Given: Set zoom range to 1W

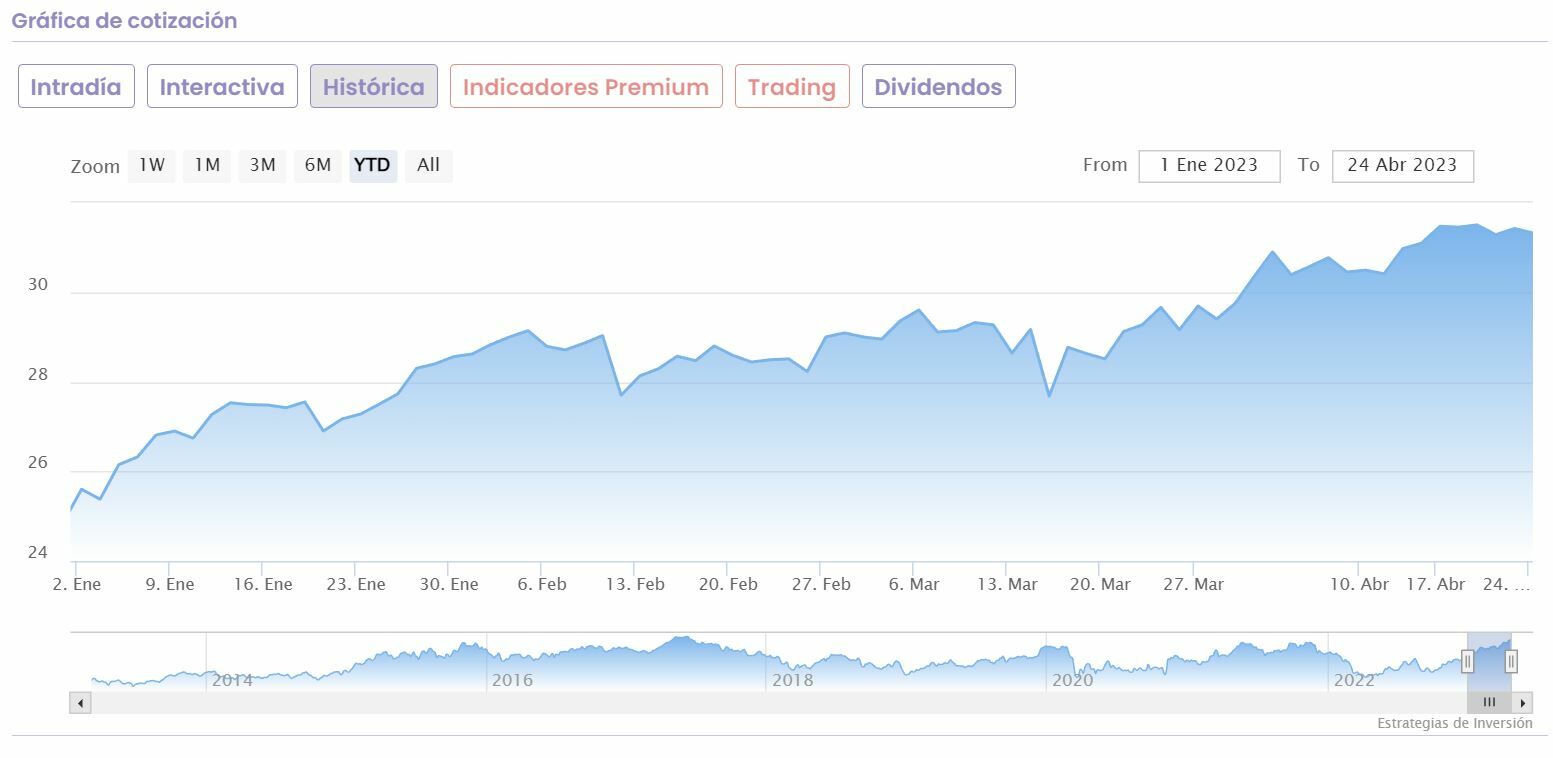Looking at the screenshot, I should click(x=152, y=165).
